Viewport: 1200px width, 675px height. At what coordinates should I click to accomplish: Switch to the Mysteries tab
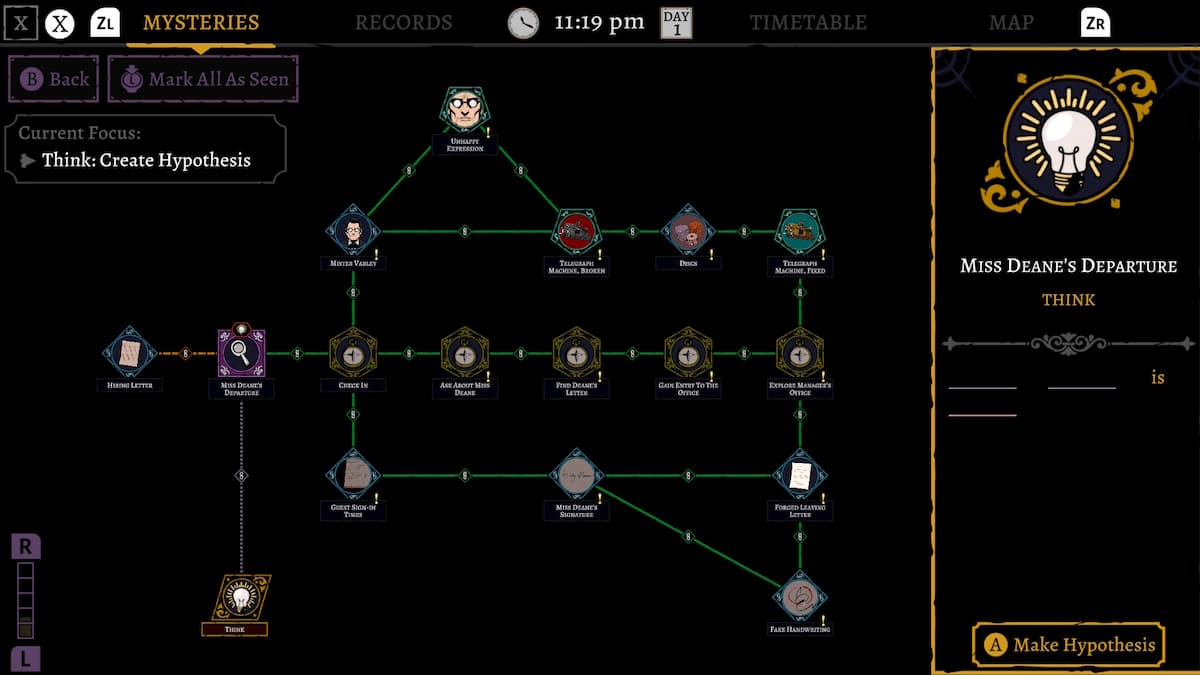click(201, 22)
